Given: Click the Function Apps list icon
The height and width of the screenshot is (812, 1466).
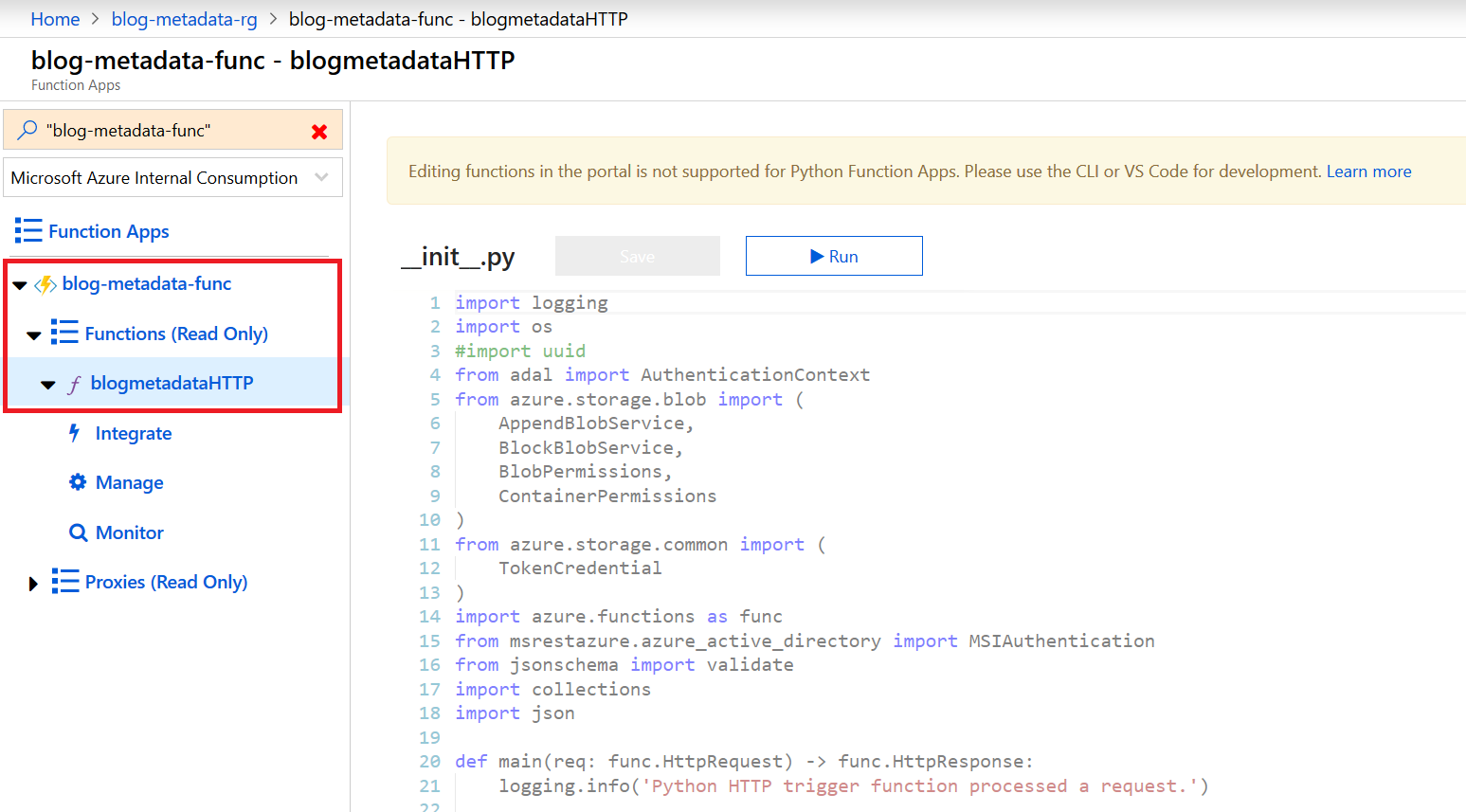Looking at the screenshot, I should point(28,230).
